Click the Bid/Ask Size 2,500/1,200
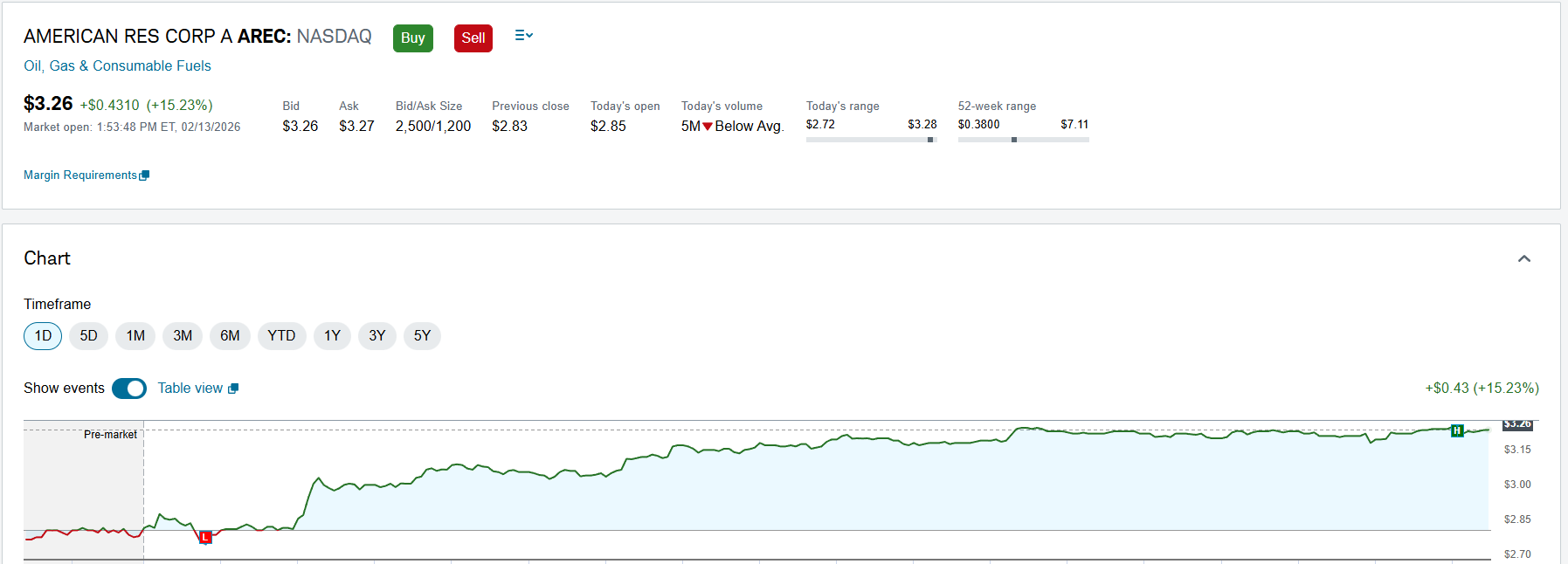 pyautogui.click(x=433, y=127)
